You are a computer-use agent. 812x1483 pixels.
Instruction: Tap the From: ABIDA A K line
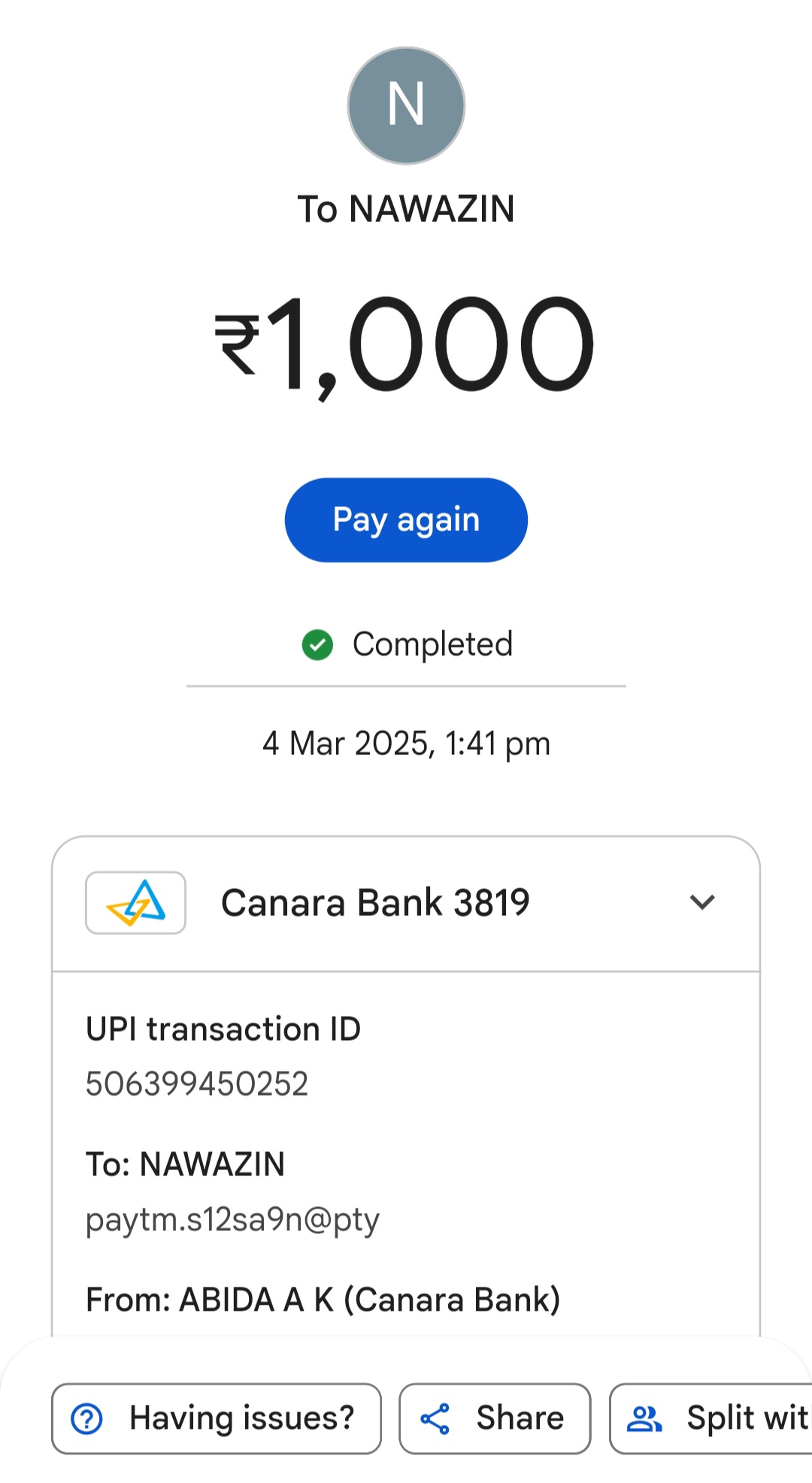click(323, 1300)
